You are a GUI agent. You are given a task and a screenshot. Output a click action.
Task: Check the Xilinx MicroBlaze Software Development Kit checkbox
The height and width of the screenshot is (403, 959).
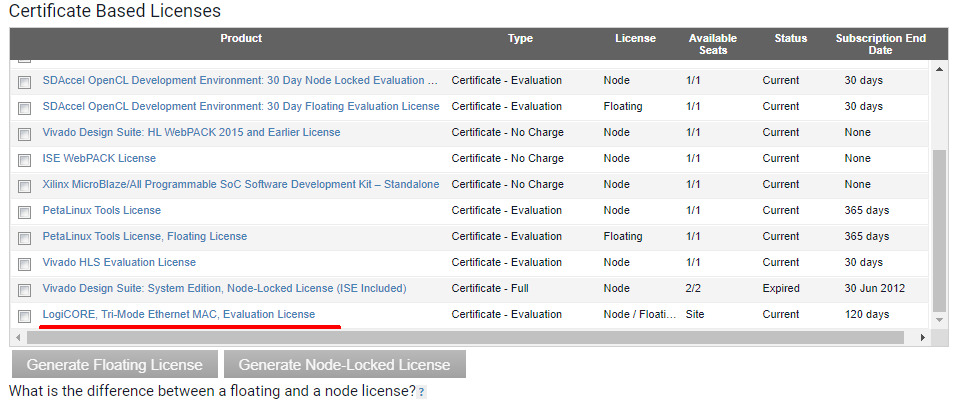click(24, 186)
